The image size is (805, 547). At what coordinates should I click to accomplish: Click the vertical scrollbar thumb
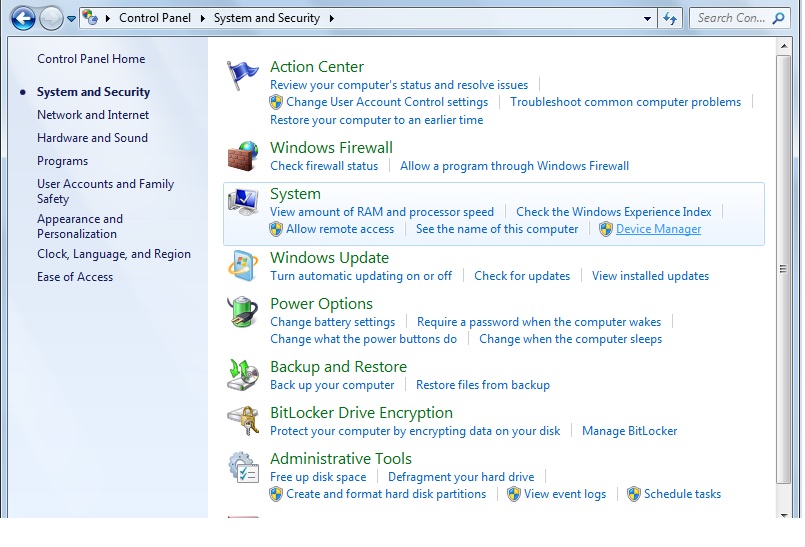(x=783, y=269)
